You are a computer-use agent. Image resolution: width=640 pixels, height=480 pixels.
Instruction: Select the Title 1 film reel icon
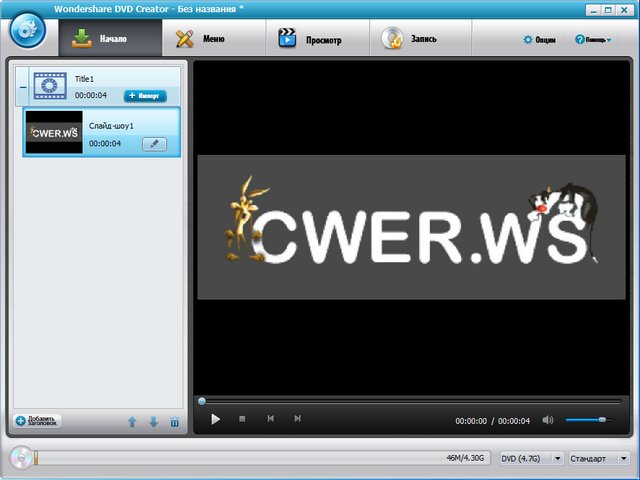click(50, 86)
